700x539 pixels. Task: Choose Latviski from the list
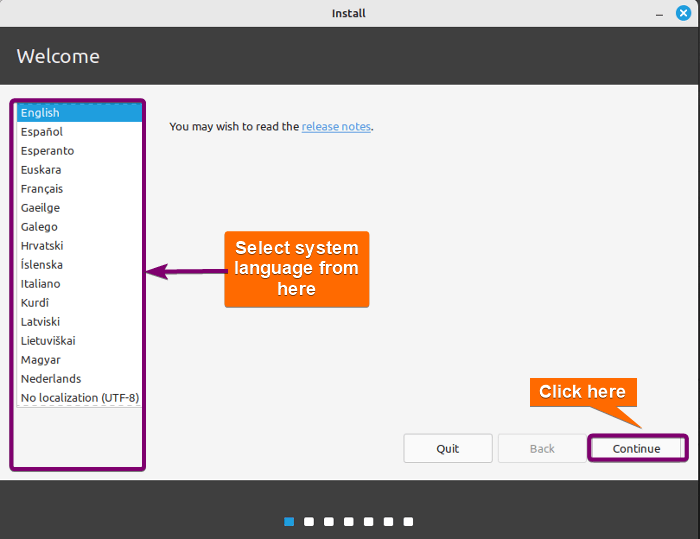(x=79, y=322)
